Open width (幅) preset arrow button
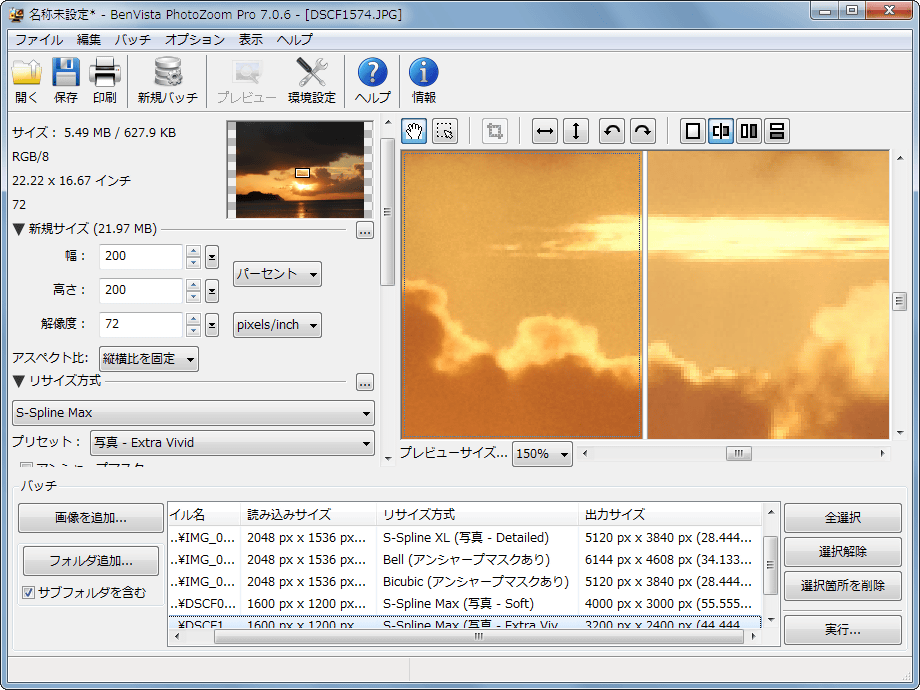Image resolution: width=920 pixels, height=690 pixels. tap(212, 257)
